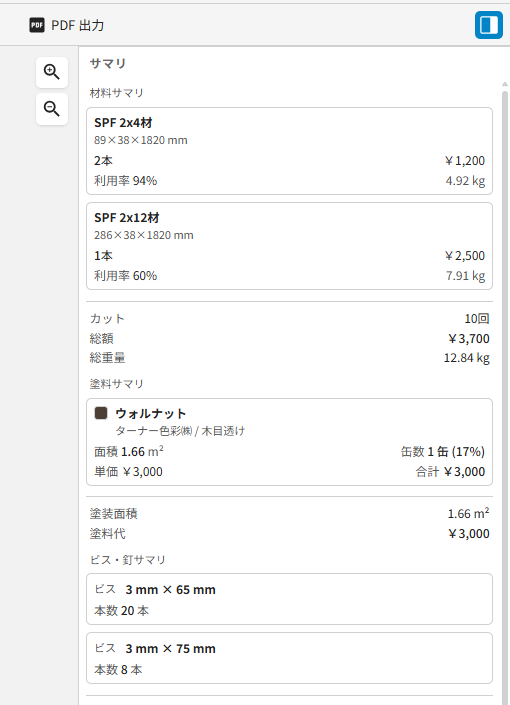510x705 pixels.
Task: Click the 1本 quantity text
Action: click(103, 255)
